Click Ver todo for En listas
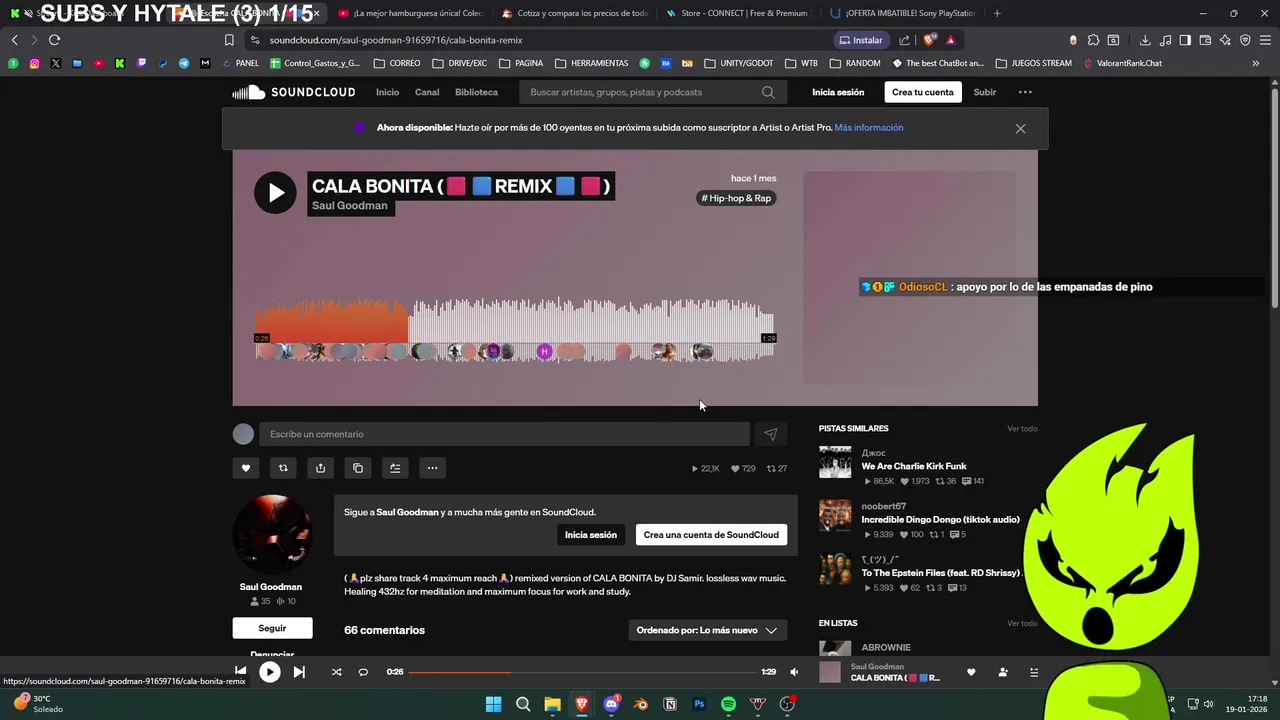This screenshot has height=720, width=1280. tap(1022, 623)
